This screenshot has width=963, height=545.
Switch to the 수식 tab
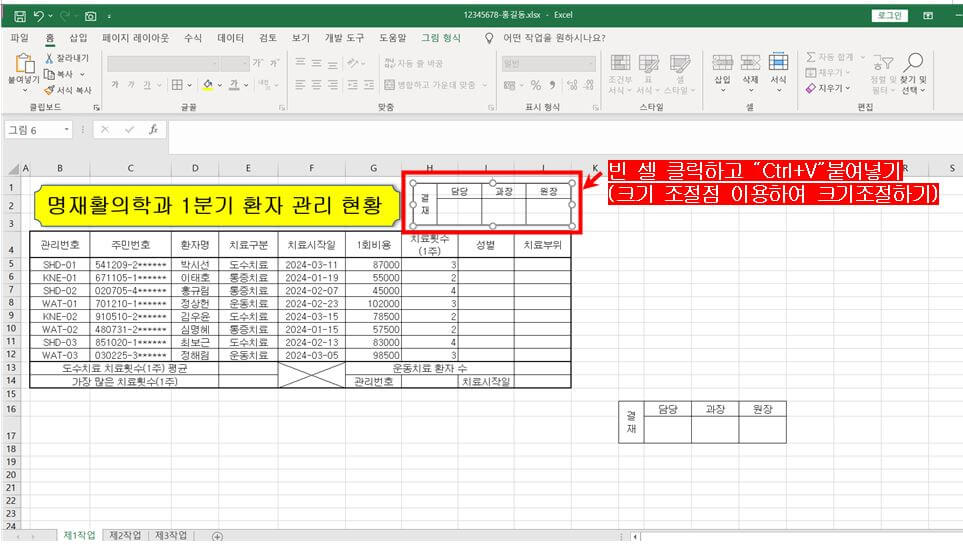click(x=193, y=38)
